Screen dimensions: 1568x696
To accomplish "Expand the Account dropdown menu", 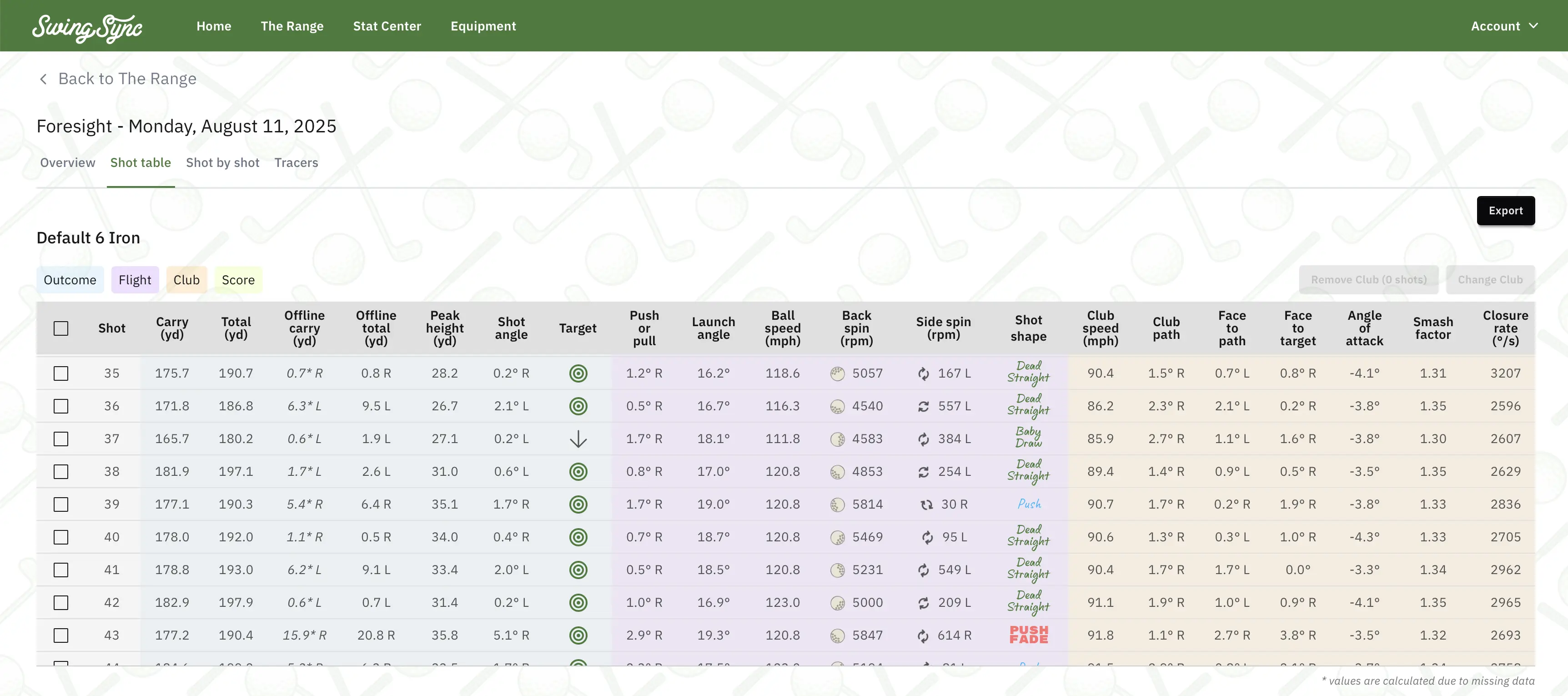I will coord(1504,26).
